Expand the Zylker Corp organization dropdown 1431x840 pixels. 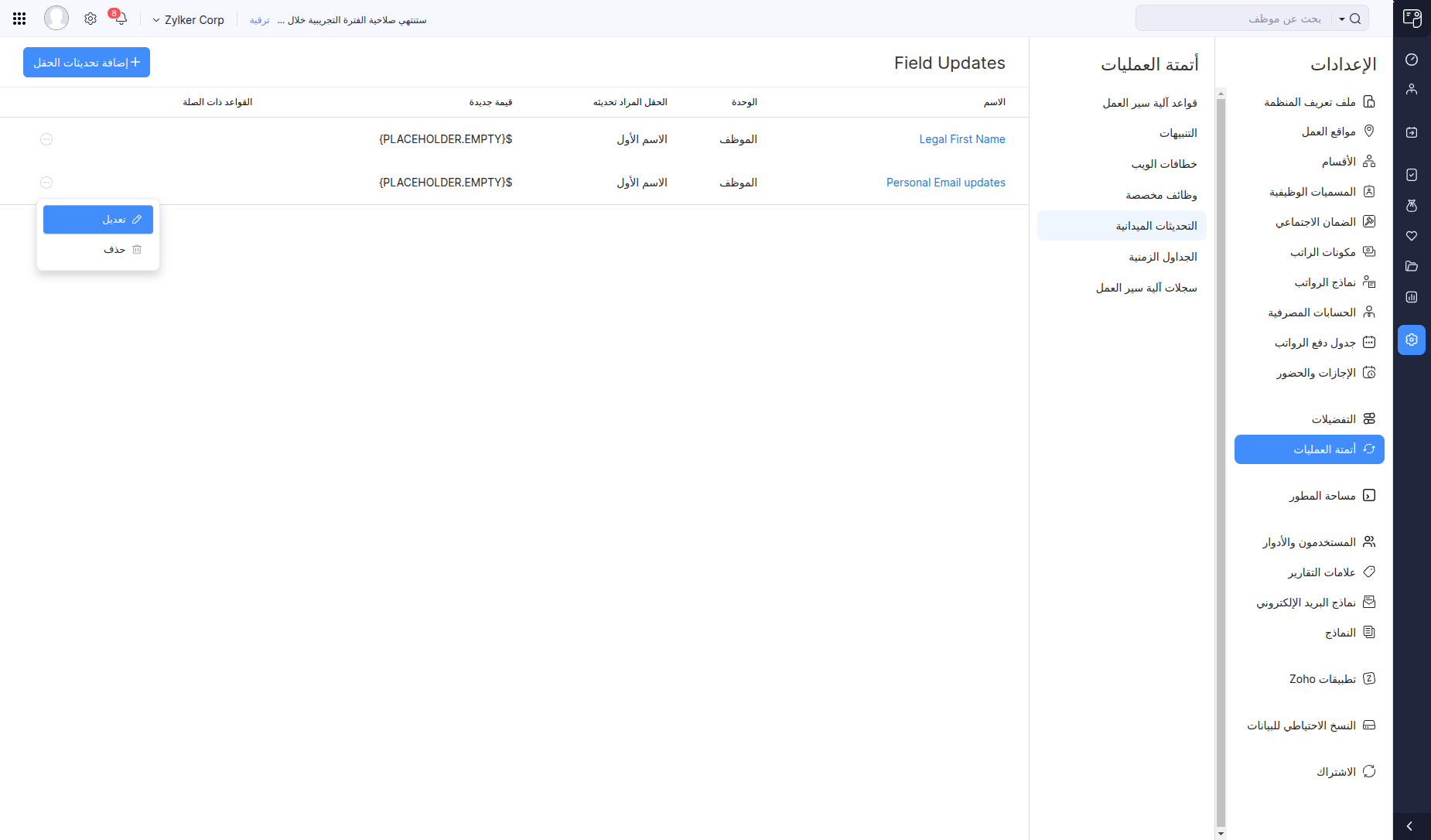point(188,20)
